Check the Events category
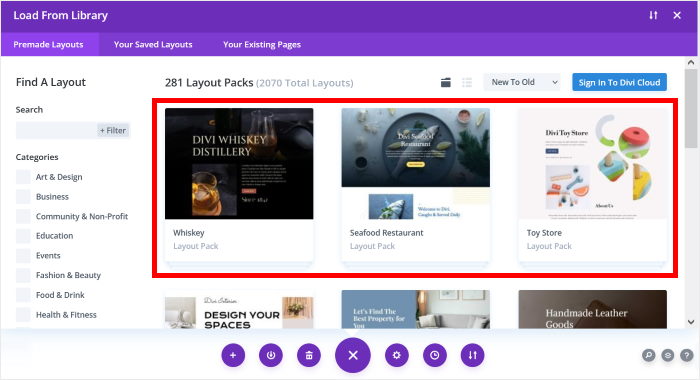Image resolution: width=700 pixels, height=380 pixels. tap(23, 255)
